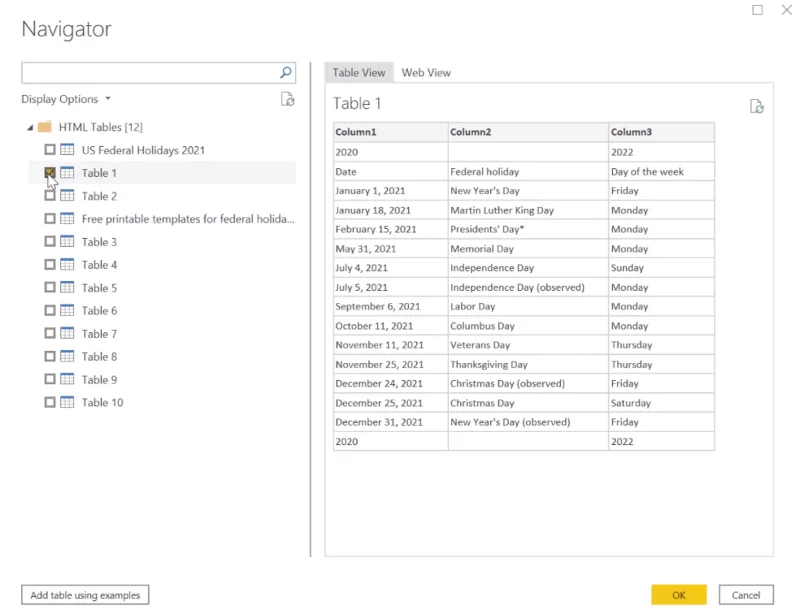The height and width of the screenshot is (614, 800).
Task: Click the Column1 header in preview
Action: pyautogui.click(x=391, y=132)
